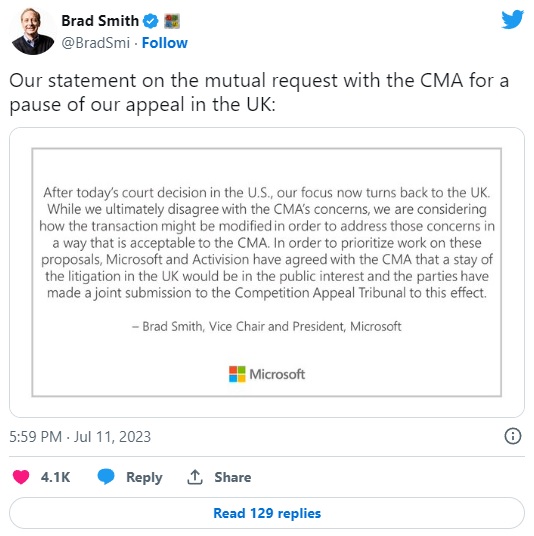The image size is (534, 536).
Task: Click the blue verified checkmark badge
Action: 150,21
